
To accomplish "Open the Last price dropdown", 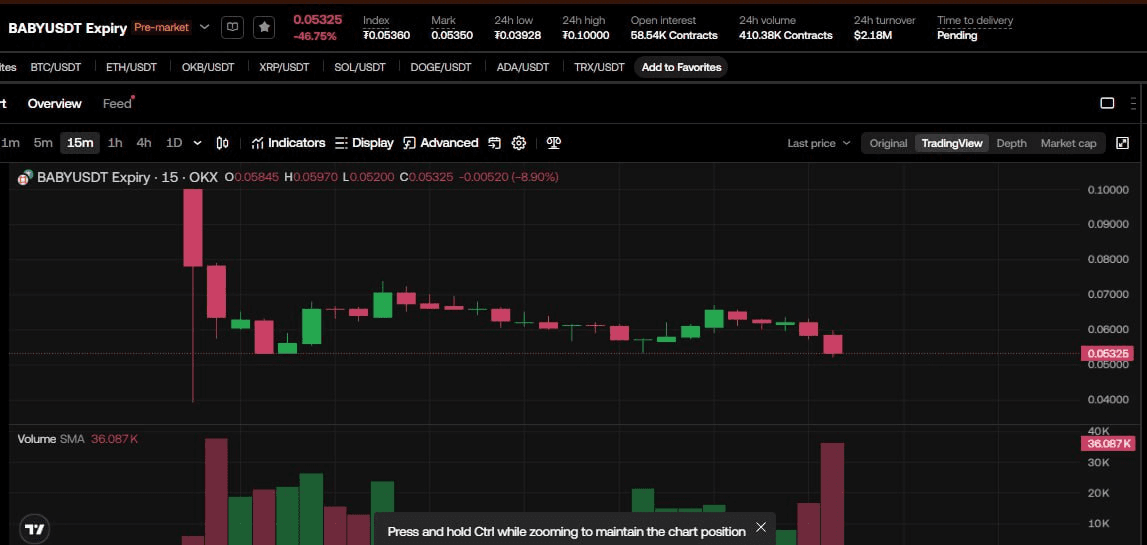I will 819,143.
